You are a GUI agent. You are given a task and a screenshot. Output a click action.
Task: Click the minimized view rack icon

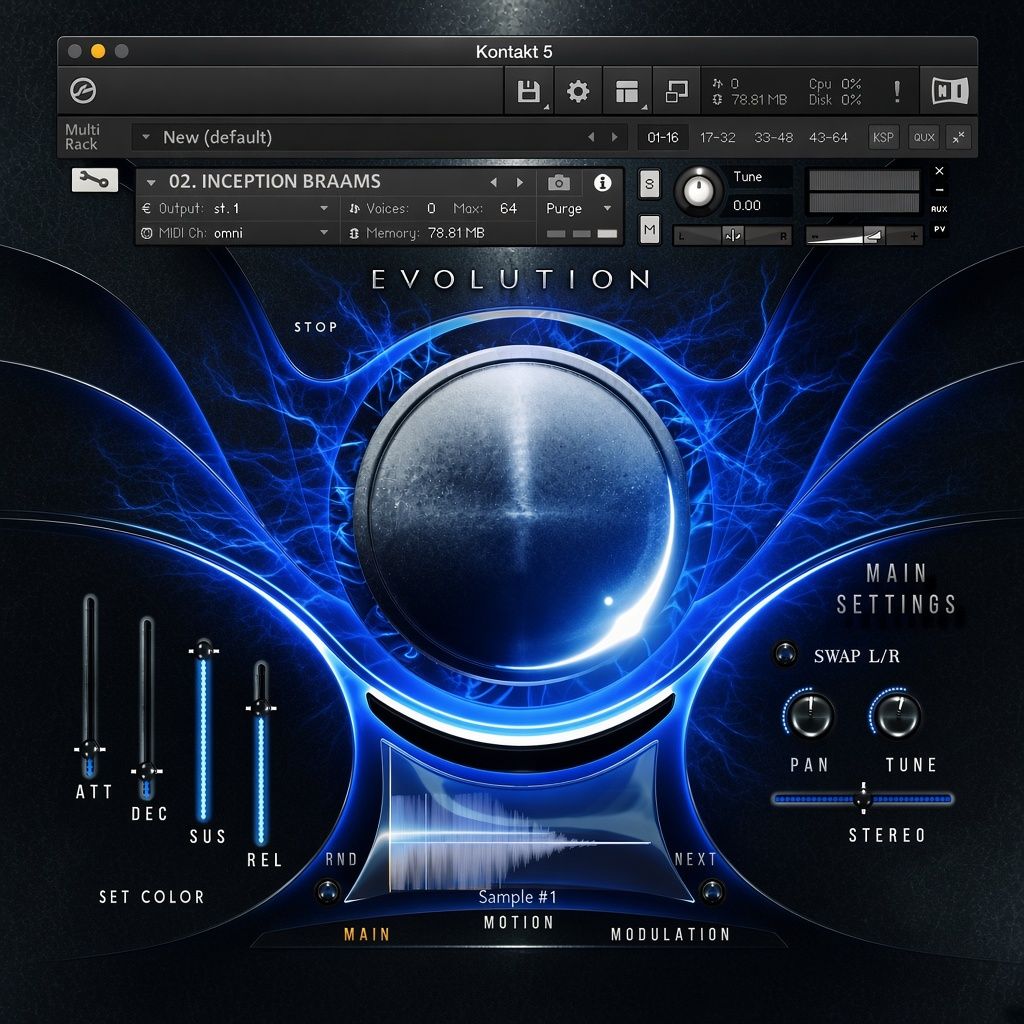coord(676,91)
